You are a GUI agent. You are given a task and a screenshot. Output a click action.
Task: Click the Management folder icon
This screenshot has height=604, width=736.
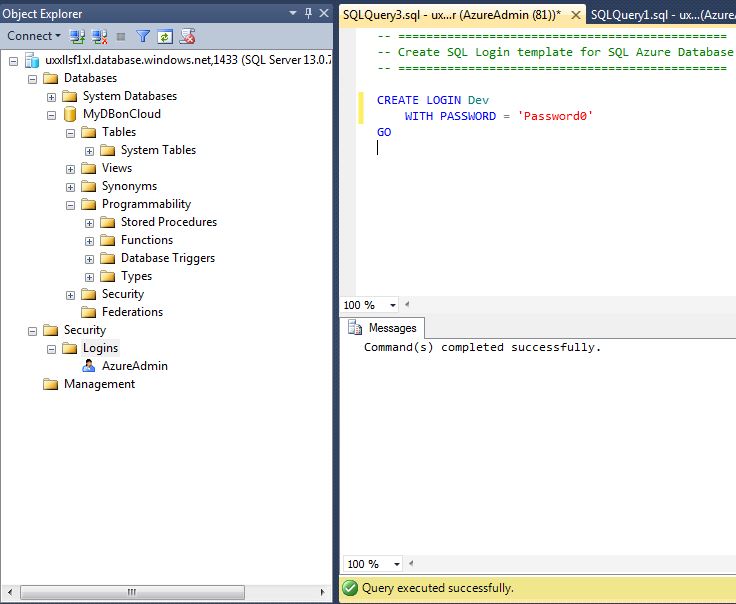tap(50, 384)
